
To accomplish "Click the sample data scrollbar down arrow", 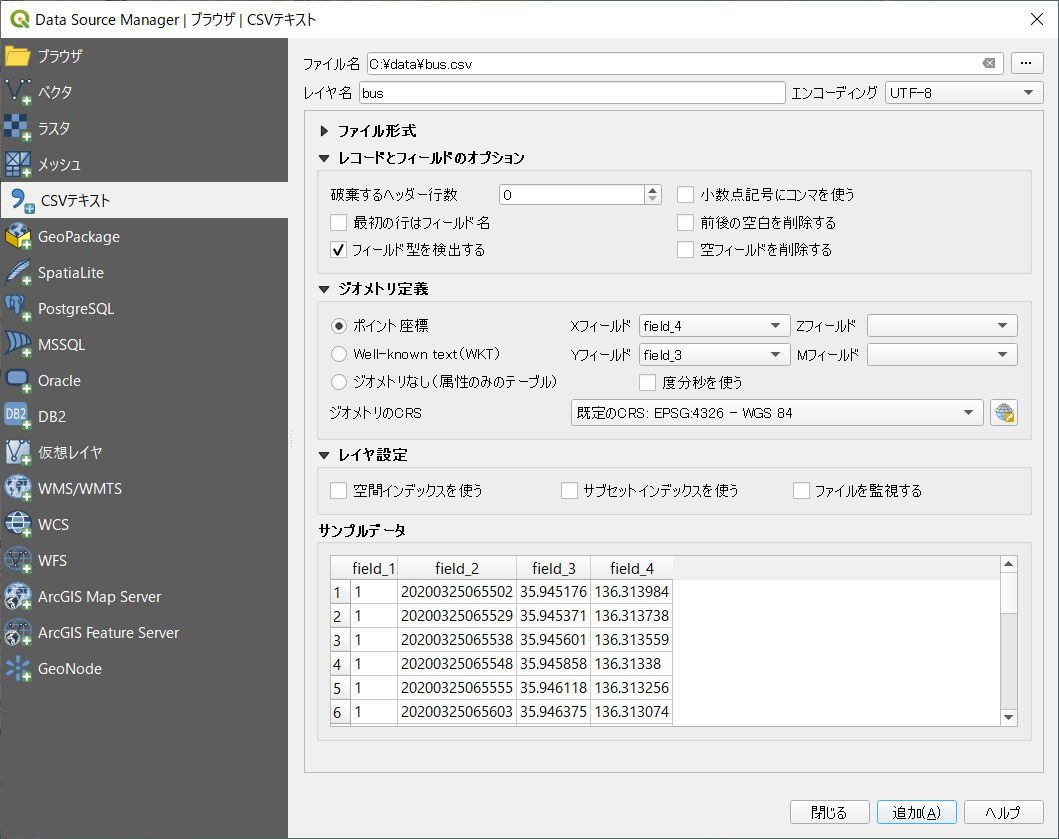I will (1008, 717).
